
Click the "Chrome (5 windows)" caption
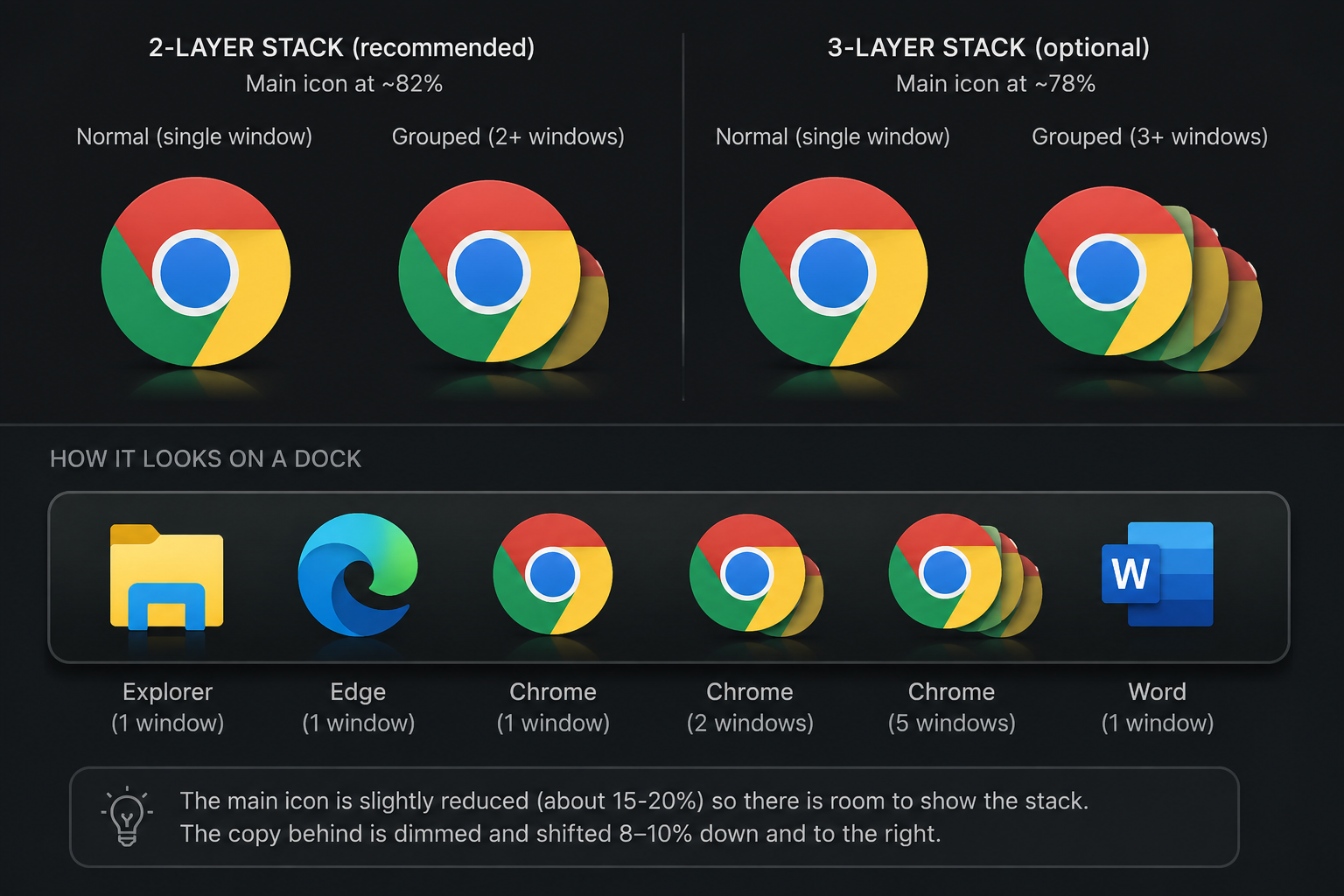[952, 707]
